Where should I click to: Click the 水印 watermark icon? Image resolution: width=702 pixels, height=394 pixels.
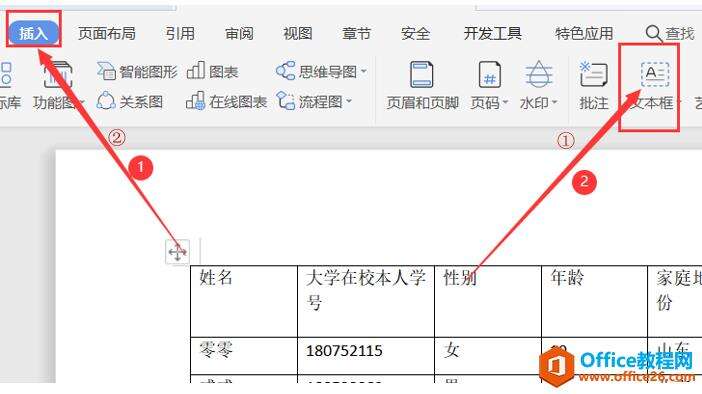538,74
